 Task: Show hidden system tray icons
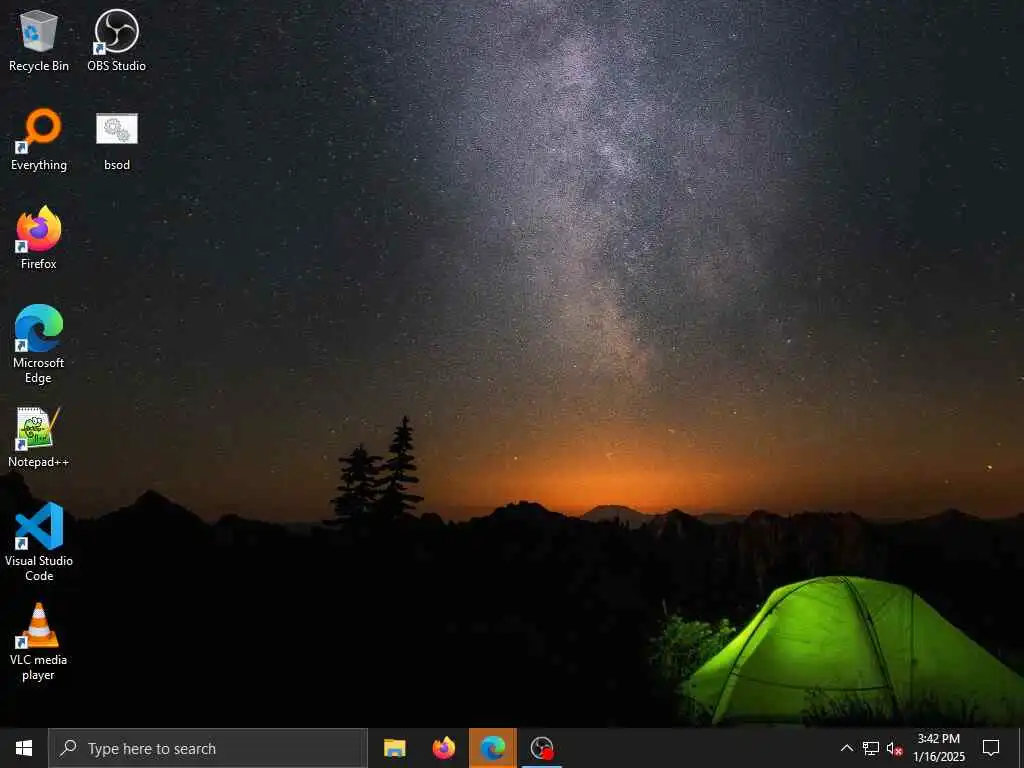point(846,748)
